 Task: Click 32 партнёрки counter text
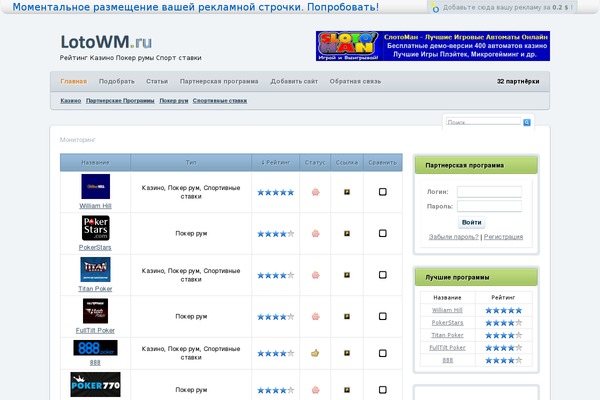[x=518, y=81]
